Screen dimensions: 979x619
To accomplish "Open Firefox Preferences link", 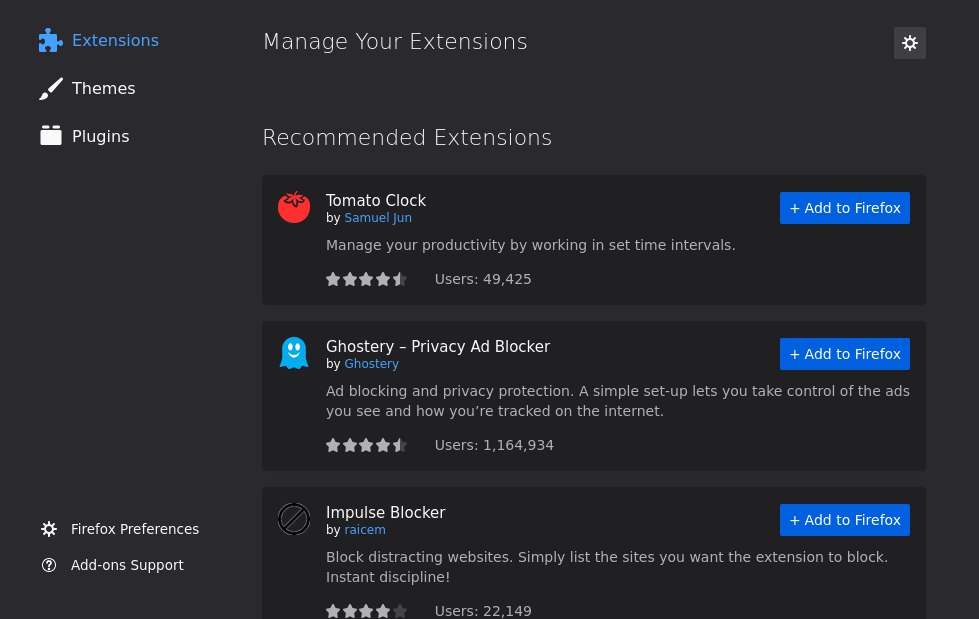I will 135,529.
